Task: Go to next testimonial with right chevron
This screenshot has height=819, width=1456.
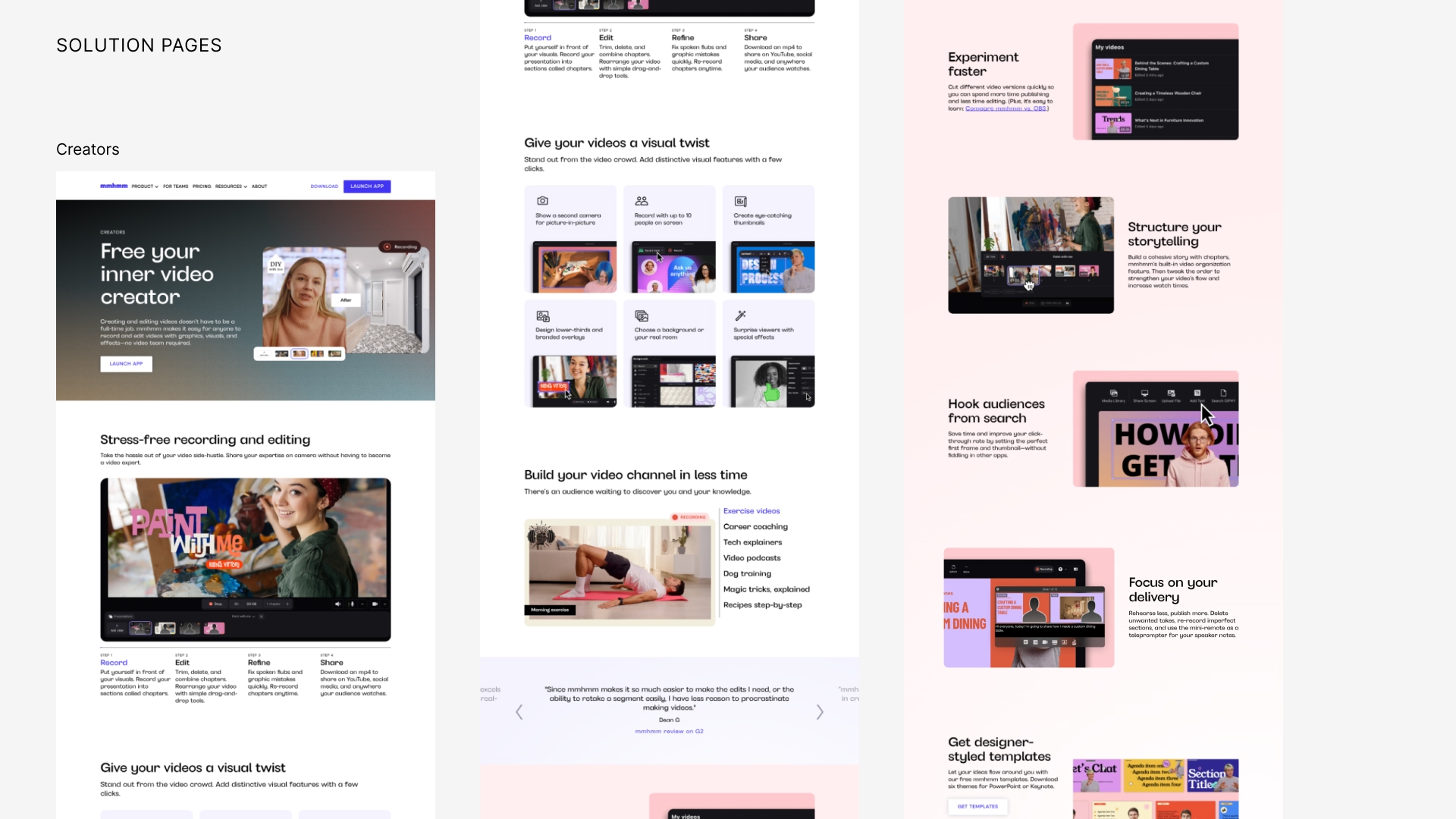Action: coord(819,712)
